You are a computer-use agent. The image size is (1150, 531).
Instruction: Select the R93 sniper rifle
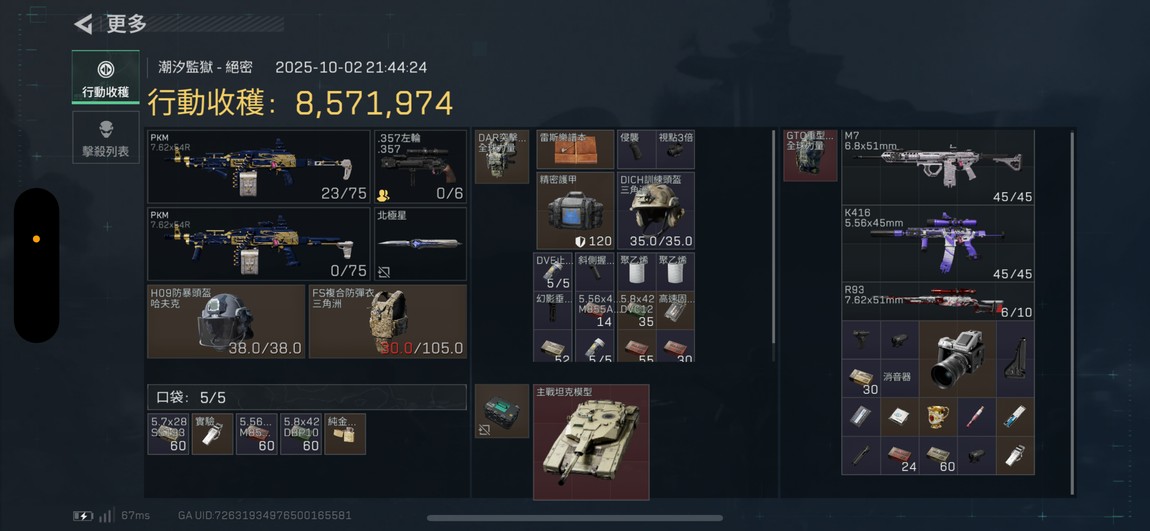937,301
